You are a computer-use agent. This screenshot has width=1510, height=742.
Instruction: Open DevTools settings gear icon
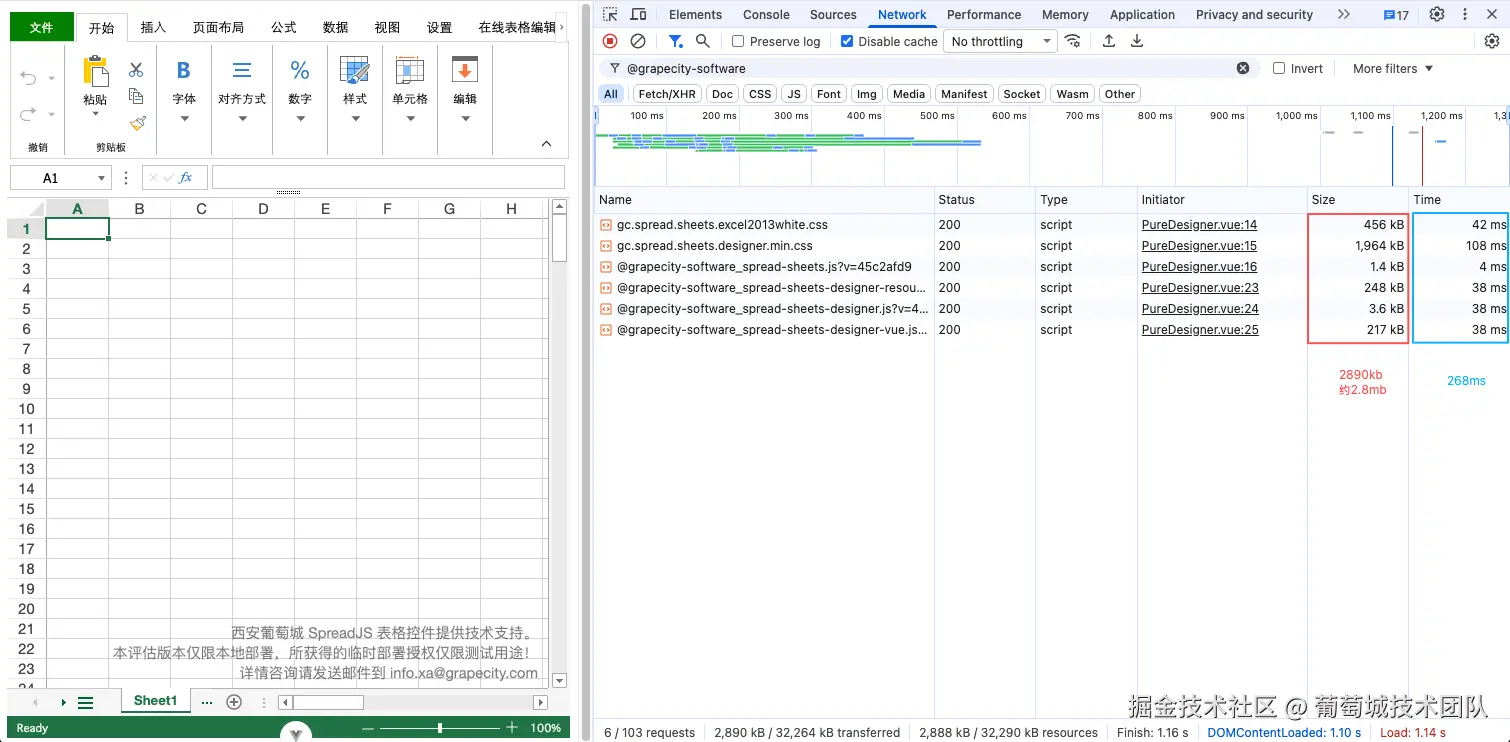tap(1437, 14)
